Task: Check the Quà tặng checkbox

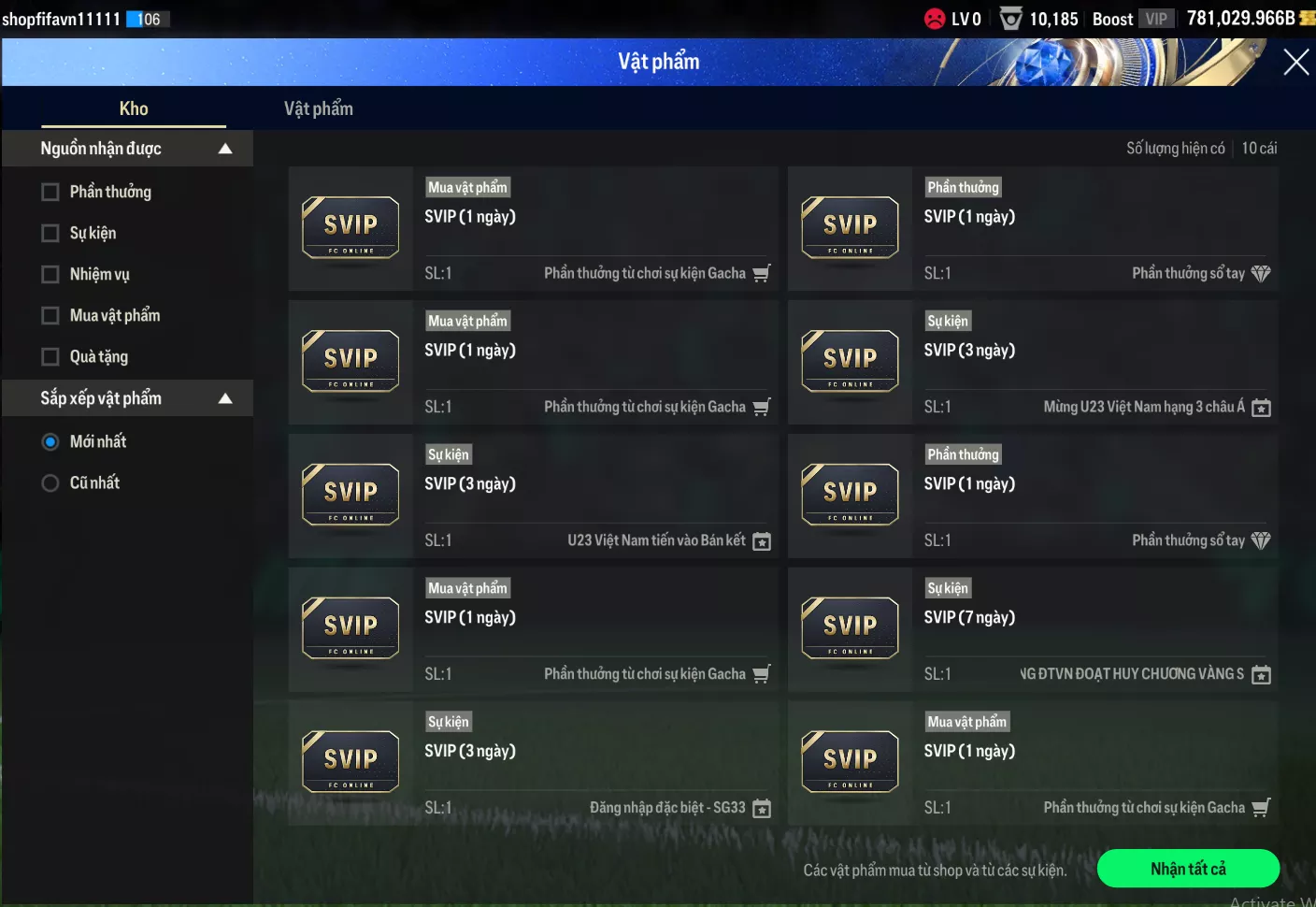Action: point(50,356)
